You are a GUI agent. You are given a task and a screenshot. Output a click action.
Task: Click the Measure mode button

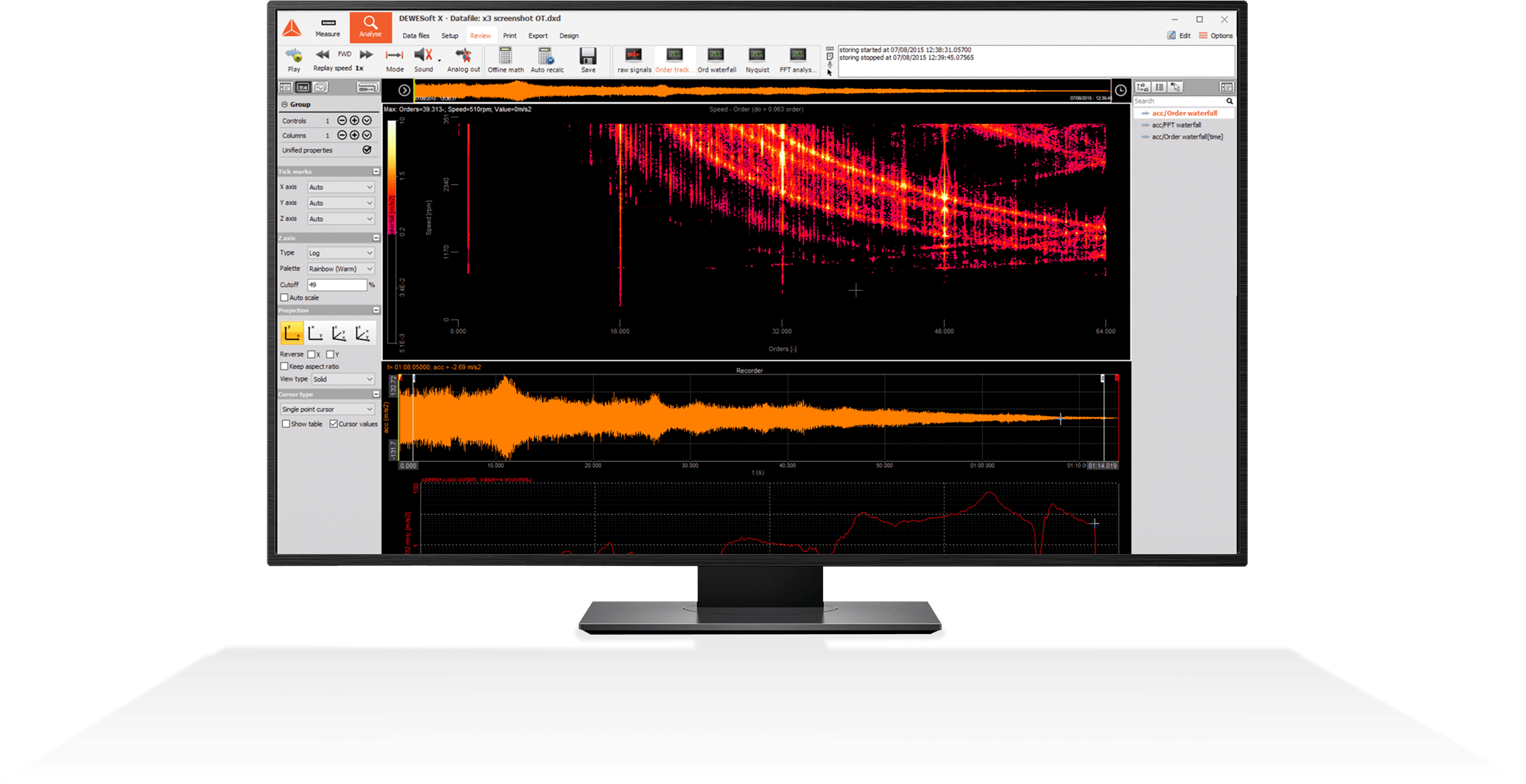(x=327, y=27)
